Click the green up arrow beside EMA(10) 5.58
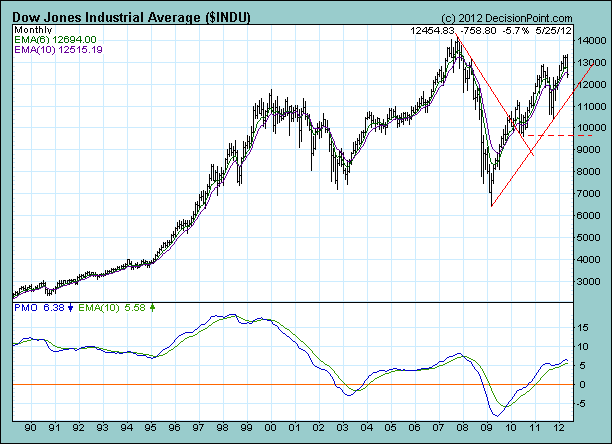The height and width of the screenshot is (444, 612). [x=152, y=308]
